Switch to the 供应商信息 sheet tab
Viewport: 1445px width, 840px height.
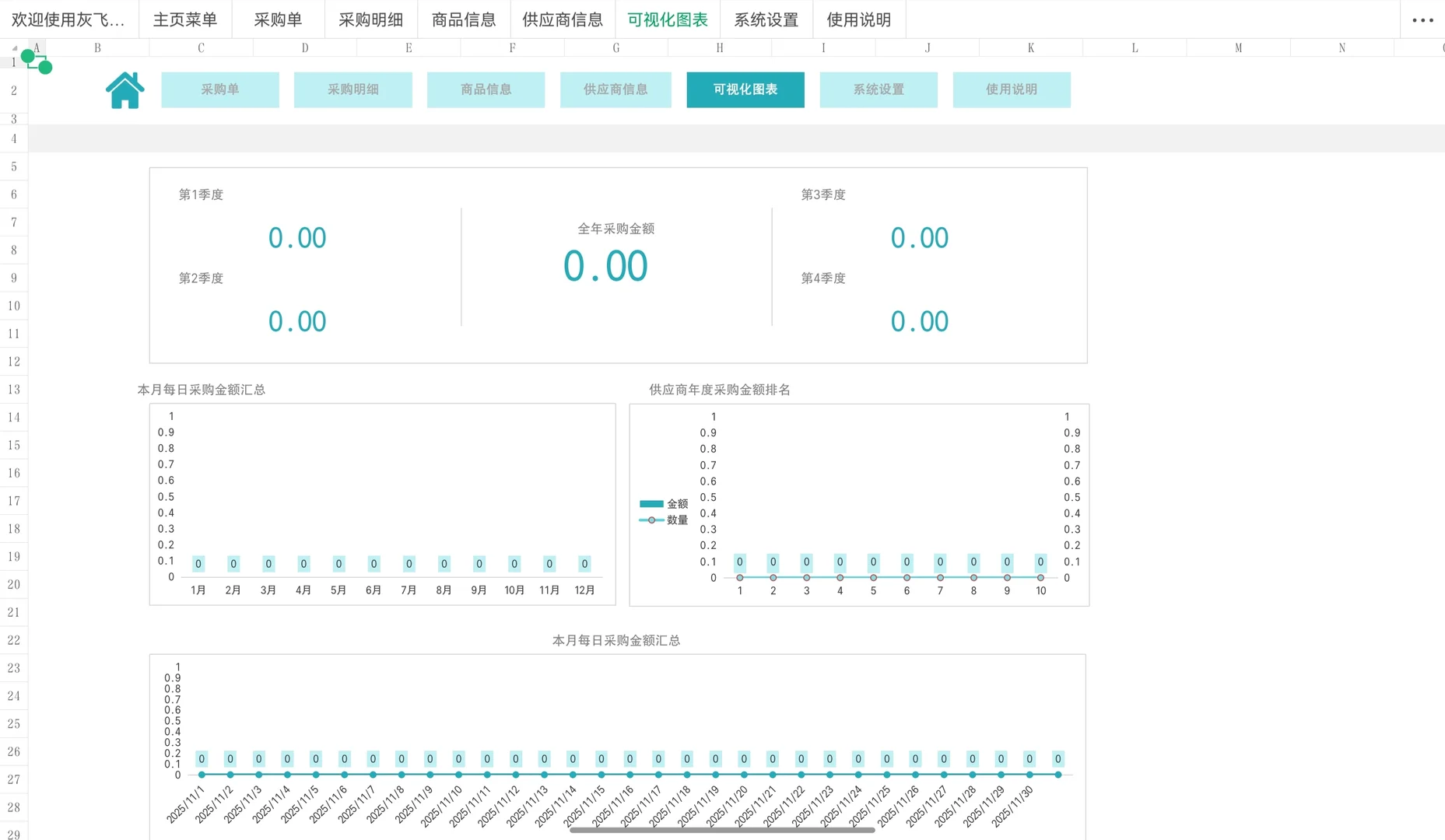tap(562, 19)
